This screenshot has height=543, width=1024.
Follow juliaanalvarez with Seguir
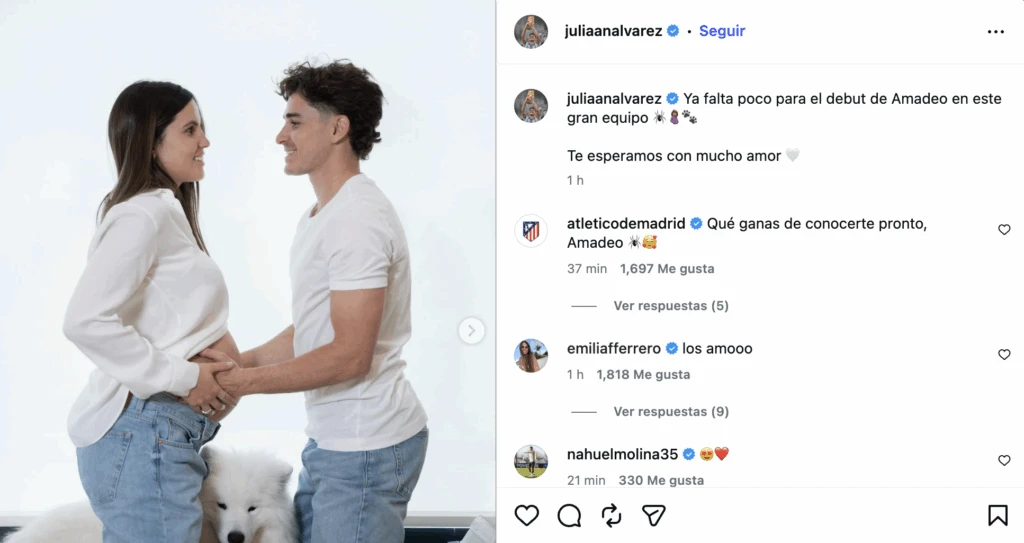click(722, 31)
